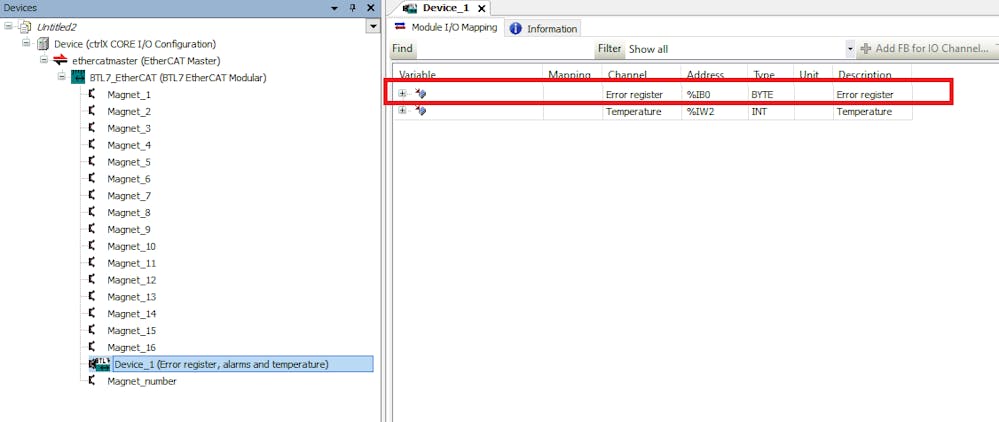
Task: Click the Magnet_2 module icon
Action: click(x=93, y=111)
